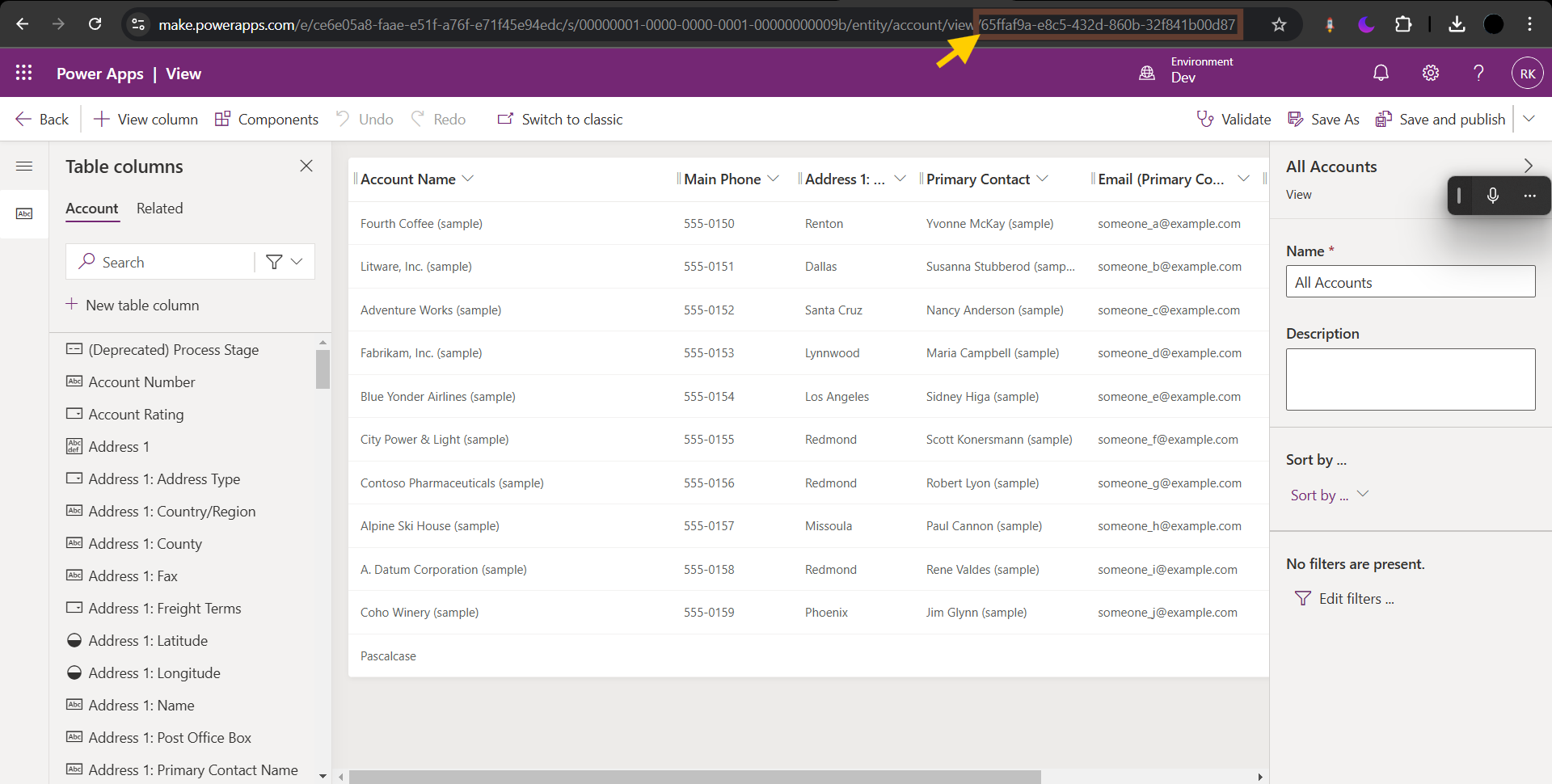
Task: Expand Save and publish options arrow
Action: pos(1529,119)
